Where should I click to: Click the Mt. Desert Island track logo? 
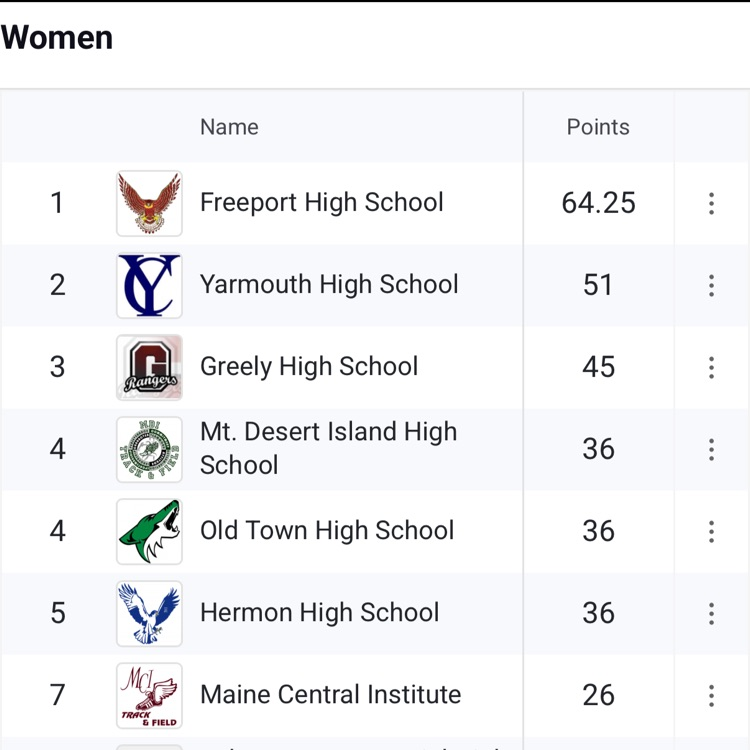point(149,449)
